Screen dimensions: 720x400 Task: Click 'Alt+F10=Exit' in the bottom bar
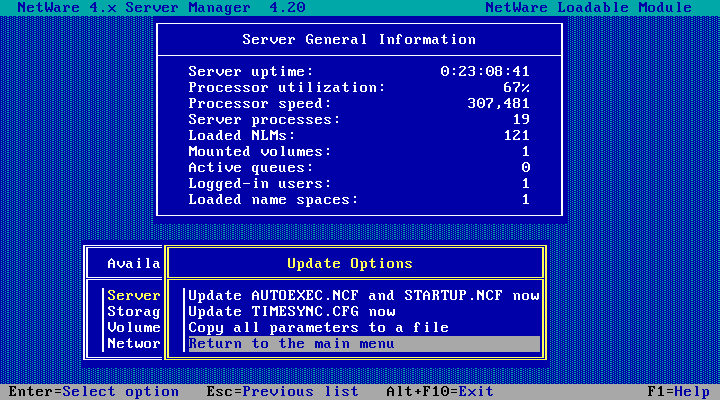440,391
